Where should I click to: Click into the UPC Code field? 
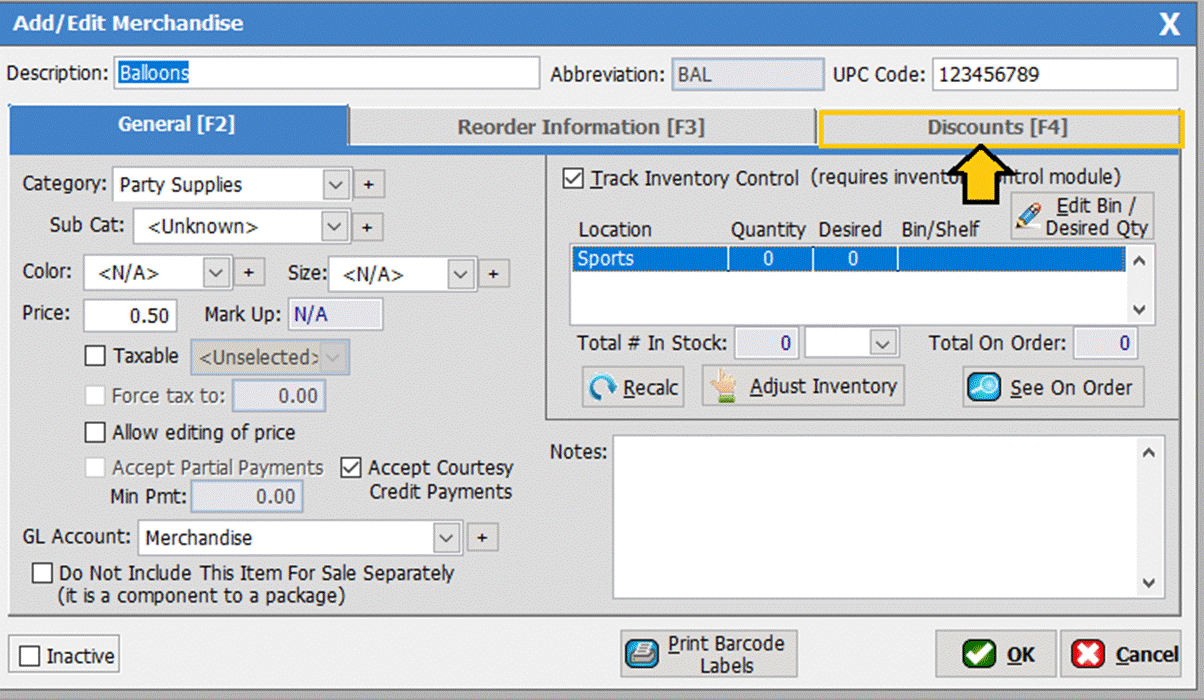click(x=1054, y=74)
